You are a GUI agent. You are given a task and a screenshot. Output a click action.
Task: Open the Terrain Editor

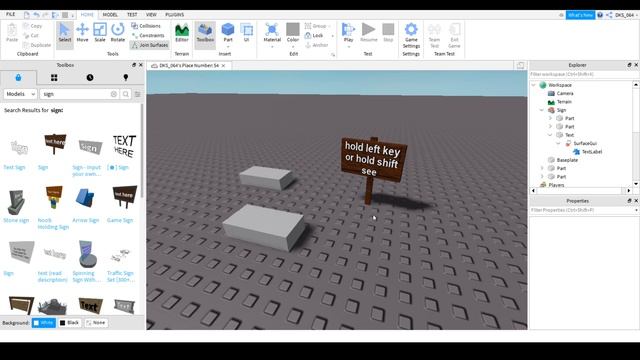182,33
